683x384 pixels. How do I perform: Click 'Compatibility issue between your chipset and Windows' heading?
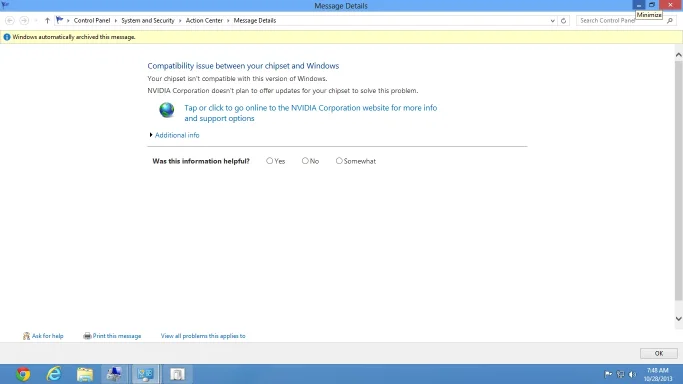[243, 66]
